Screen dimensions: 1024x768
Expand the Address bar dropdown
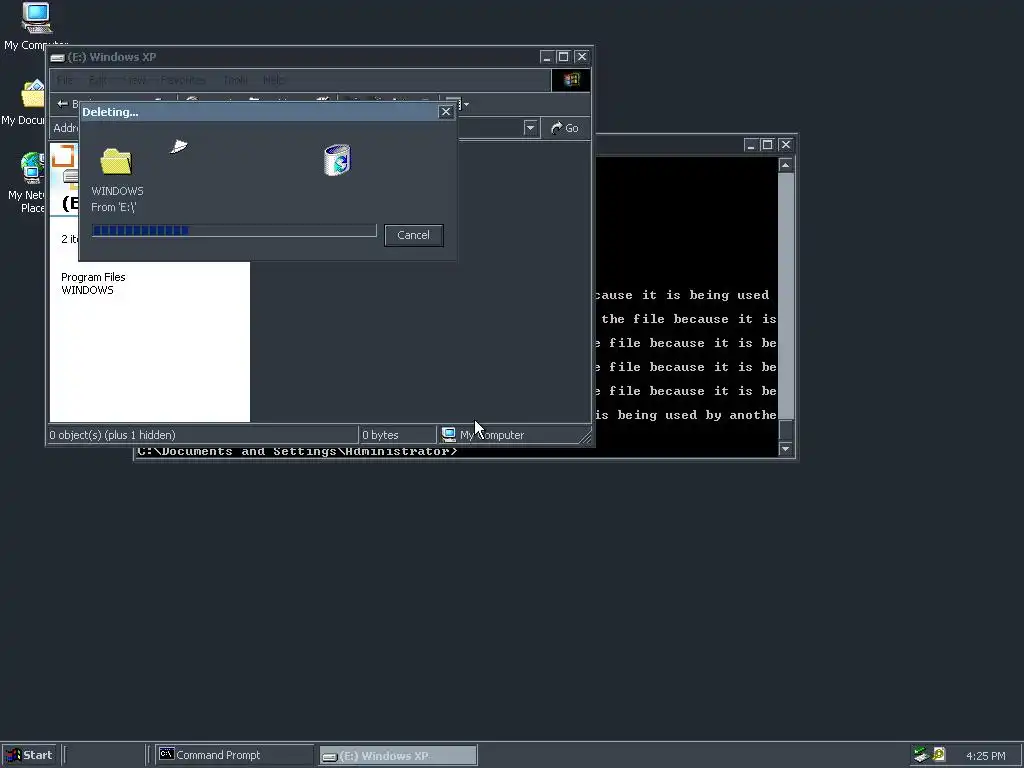[530, 128]
